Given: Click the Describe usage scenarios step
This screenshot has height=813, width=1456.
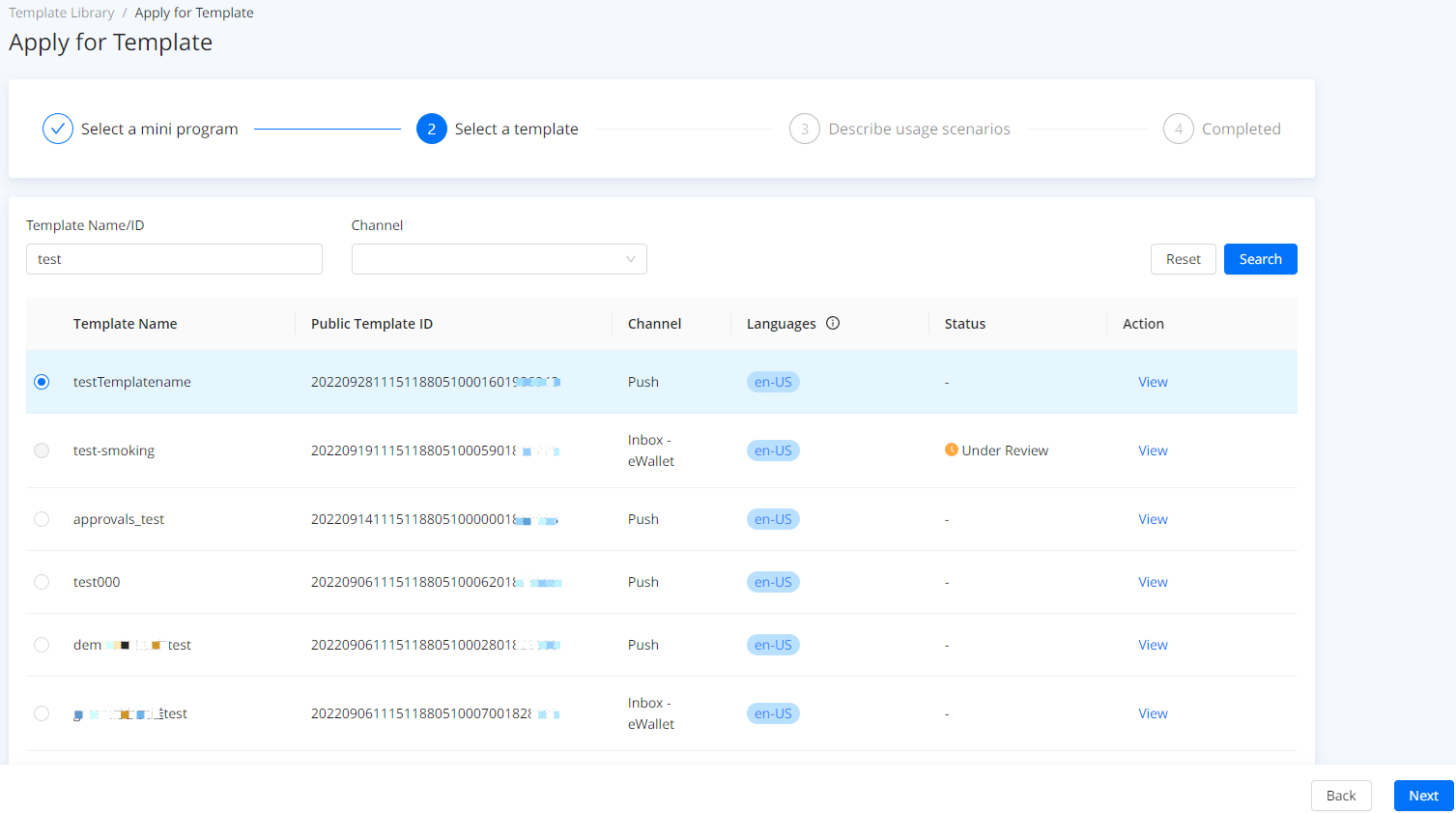Looking at the screenshot, I should 919,129.
